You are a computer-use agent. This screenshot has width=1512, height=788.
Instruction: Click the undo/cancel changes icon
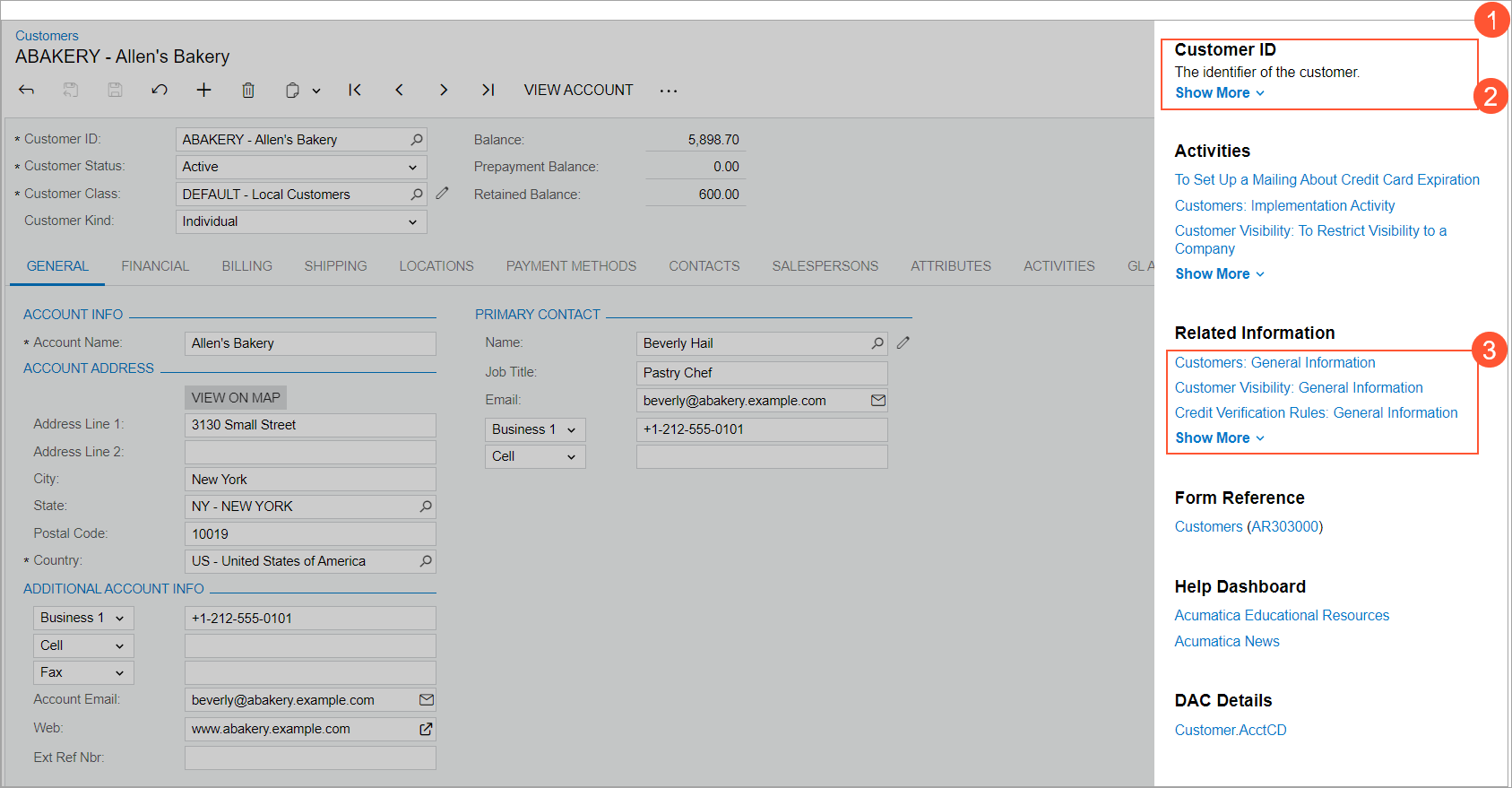pos(160,90)
